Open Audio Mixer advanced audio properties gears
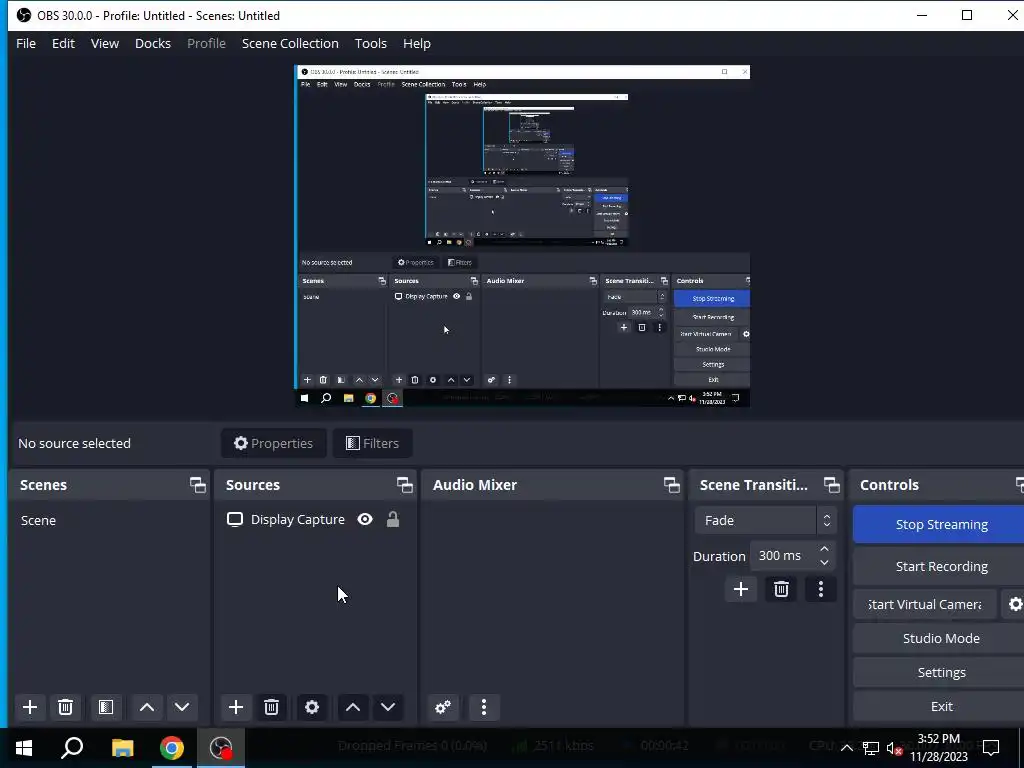 [x=443, y=707]
